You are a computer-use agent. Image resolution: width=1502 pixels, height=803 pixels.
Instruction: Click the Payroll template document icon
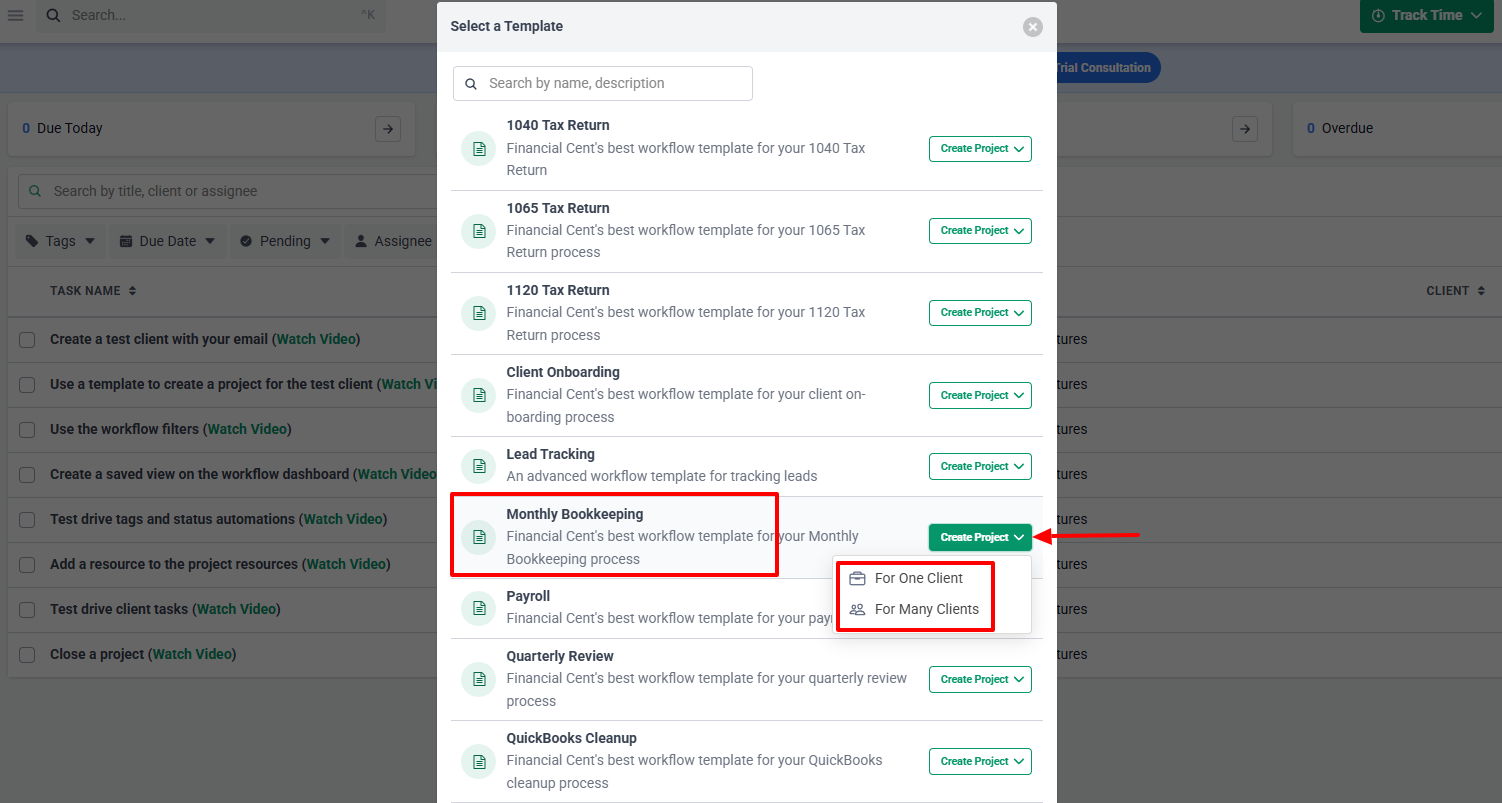point(479,608)
